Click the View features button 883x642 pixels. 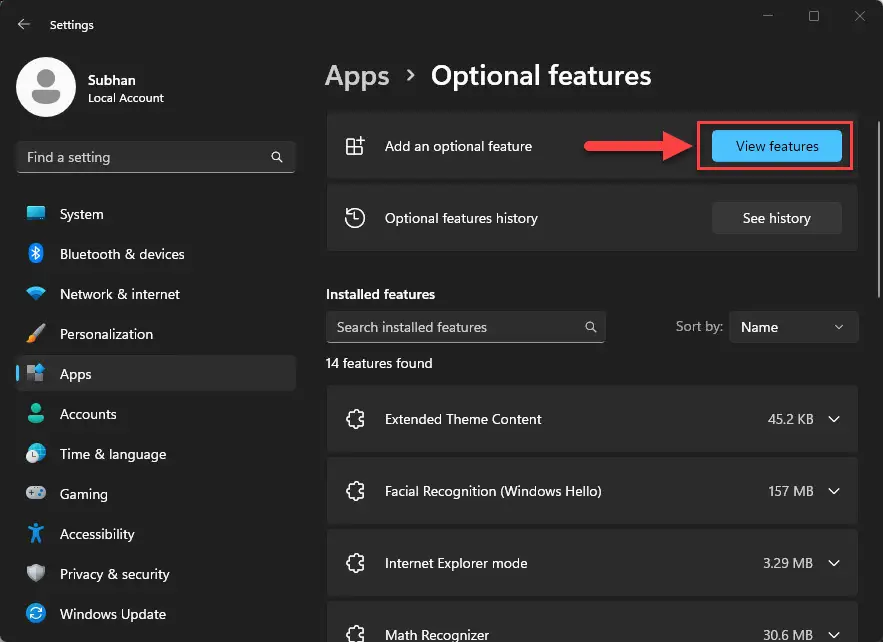pos(777,146)
